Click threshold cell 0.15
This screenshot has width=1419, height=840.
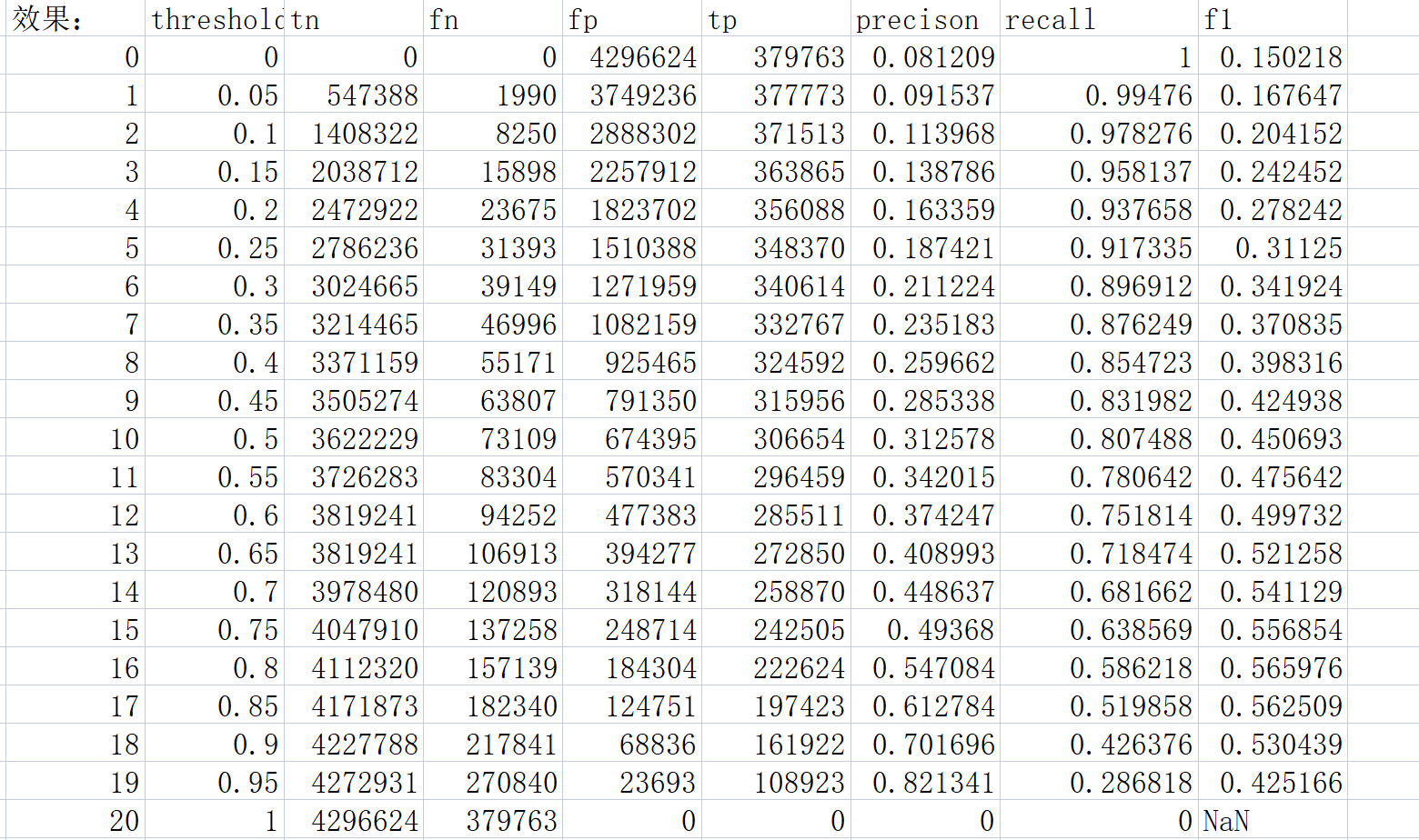(215, 171)
